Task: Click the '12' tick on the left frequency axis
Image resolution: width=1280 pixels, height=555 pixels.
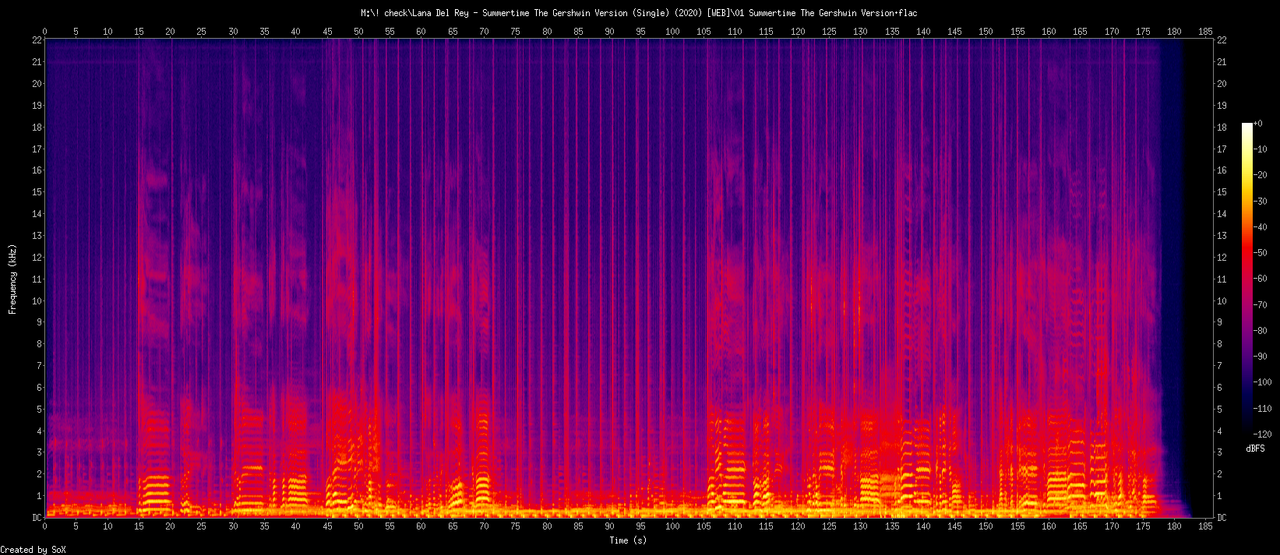Action: click(x=36, y=257)
